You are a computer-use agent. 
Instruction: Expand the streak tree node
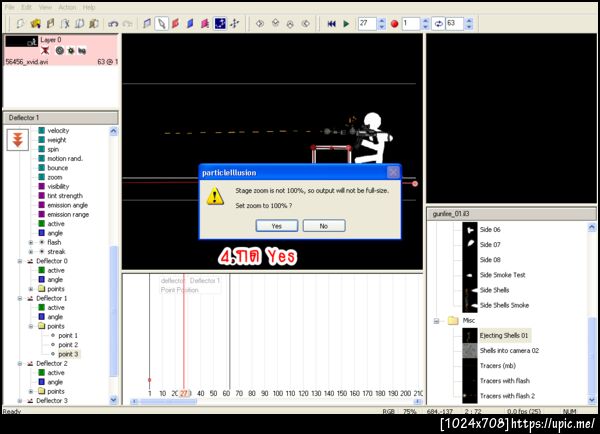pos(31,251)
